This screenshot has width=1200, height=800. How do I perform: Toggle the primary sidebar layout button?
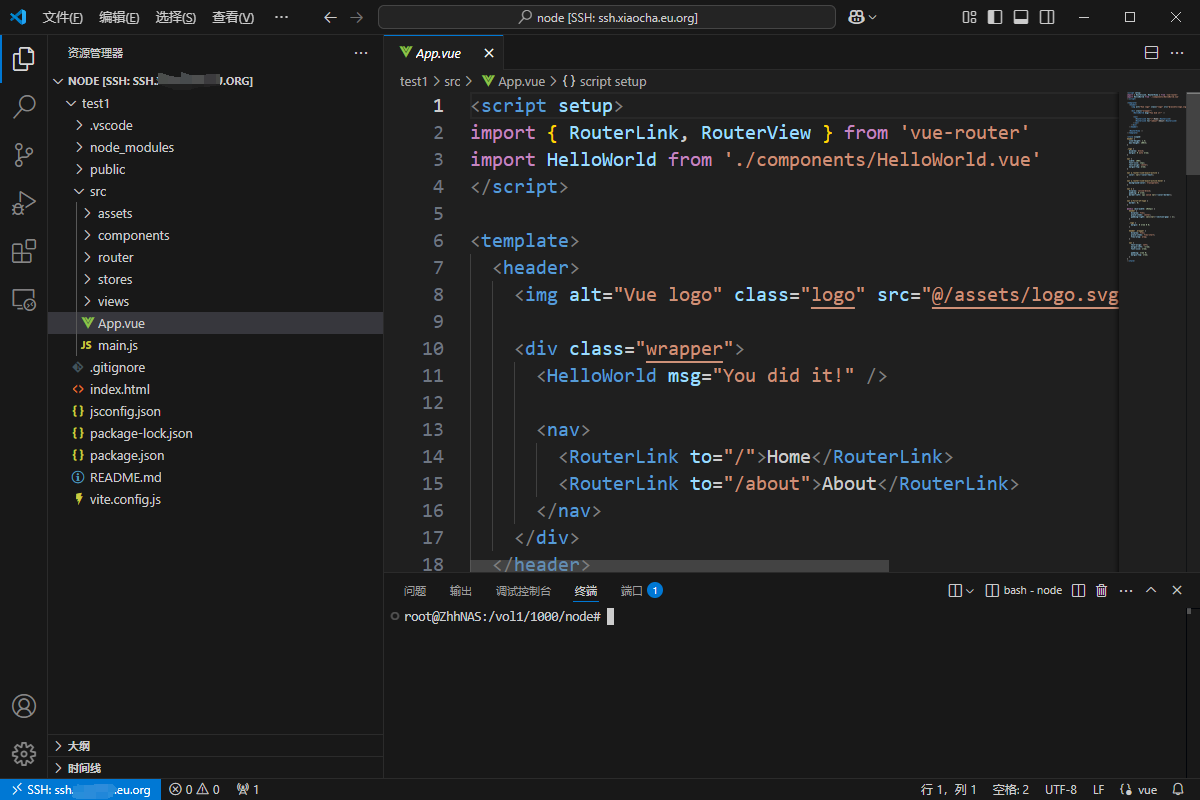[x=995, y=17]
